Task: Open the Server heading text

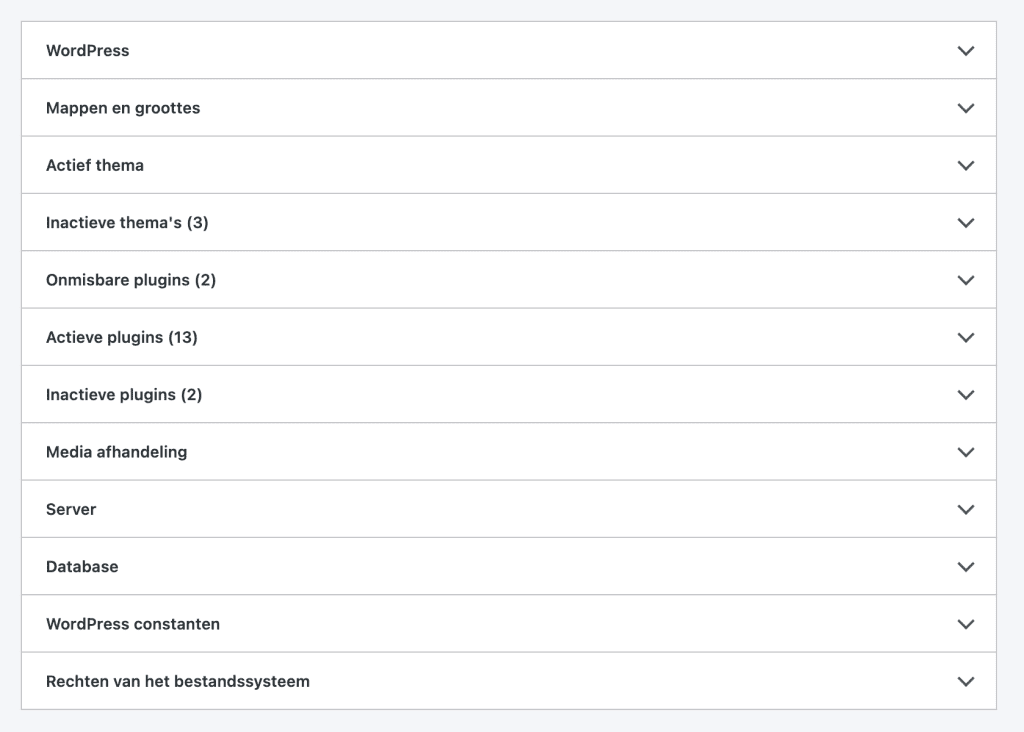Action: click(71, 509)
